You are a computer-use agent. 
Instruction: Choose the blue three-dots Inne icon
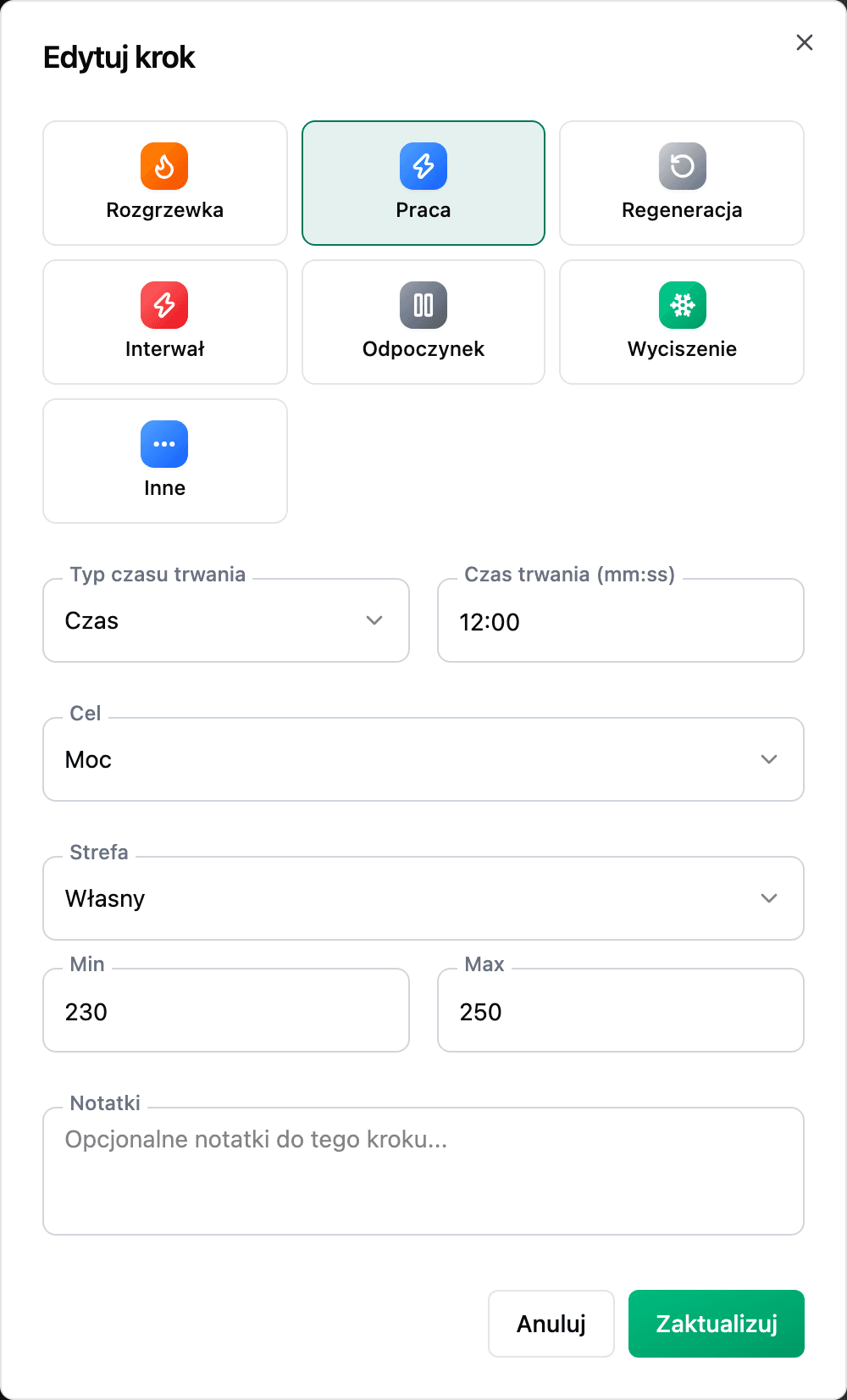pyautogui.click(x=164, y=444)
